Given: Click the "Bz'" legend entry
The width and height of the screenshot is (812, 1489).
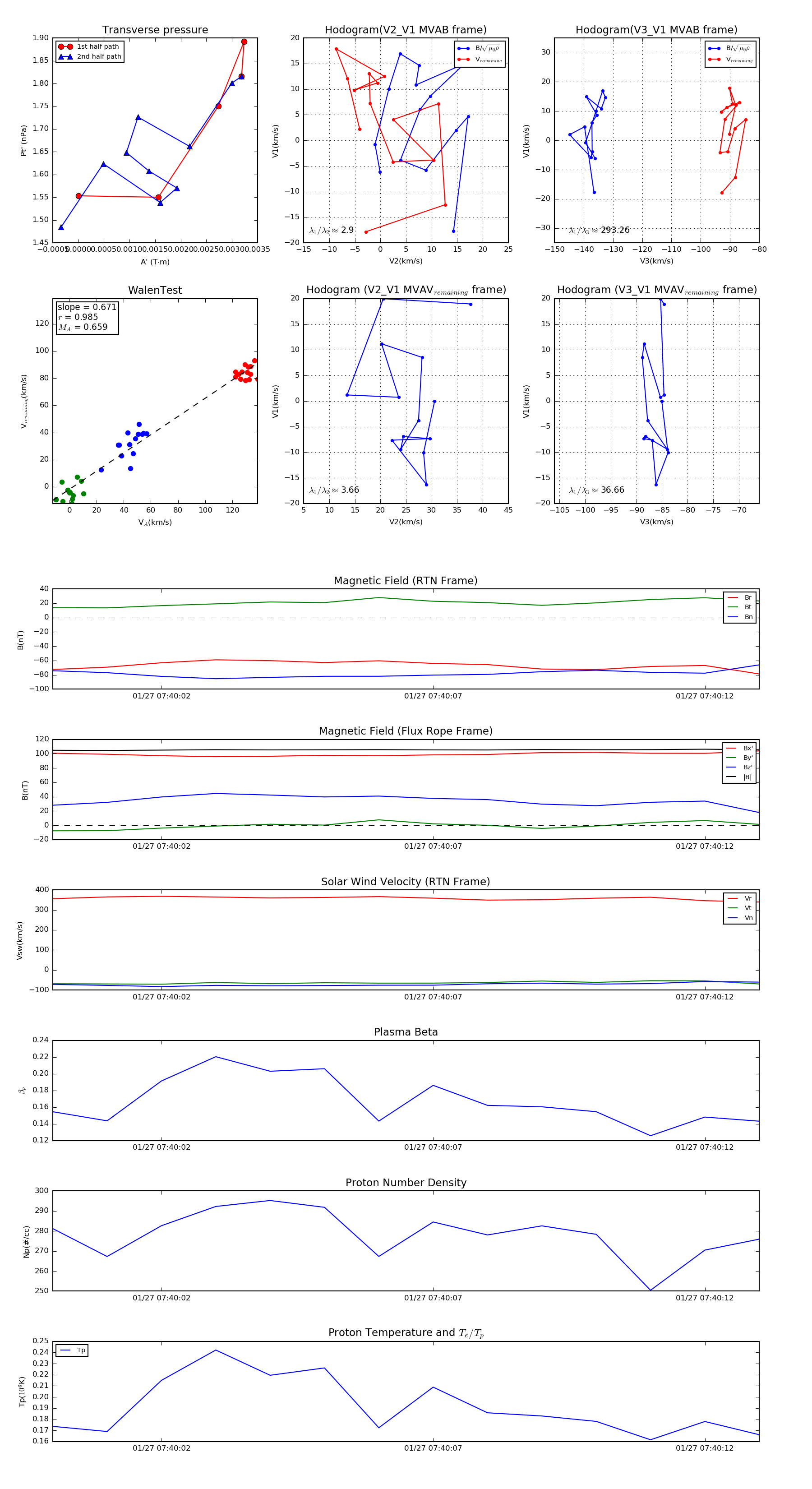Looking at the screenshot, I should tap(739, 767).
